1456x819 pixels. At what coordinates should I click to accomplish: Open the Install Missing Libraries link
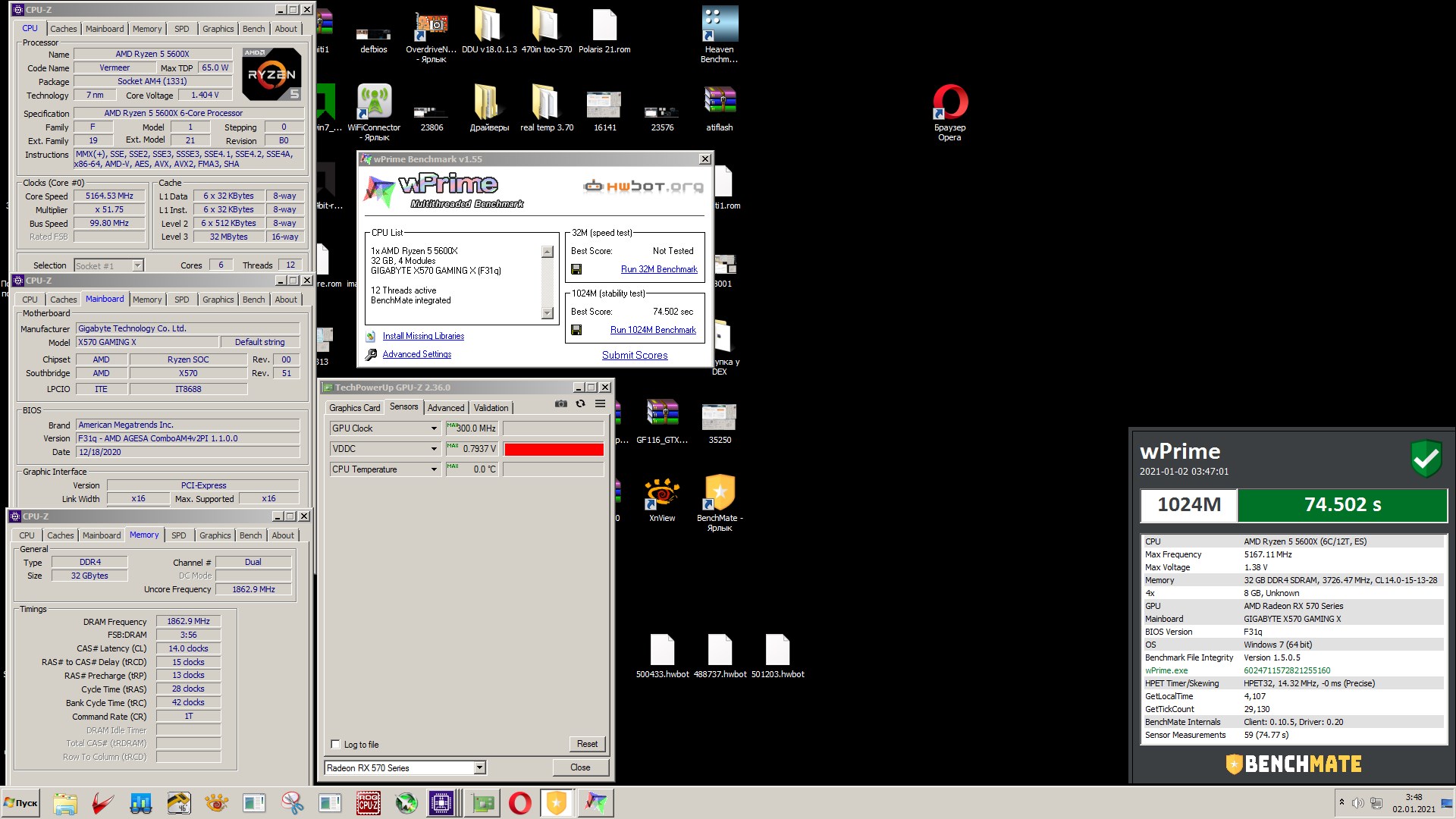tap(423, 336)
